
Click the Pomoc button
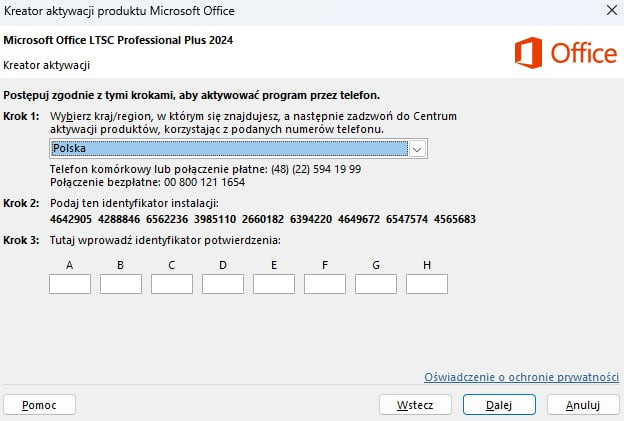coord(39,405)
